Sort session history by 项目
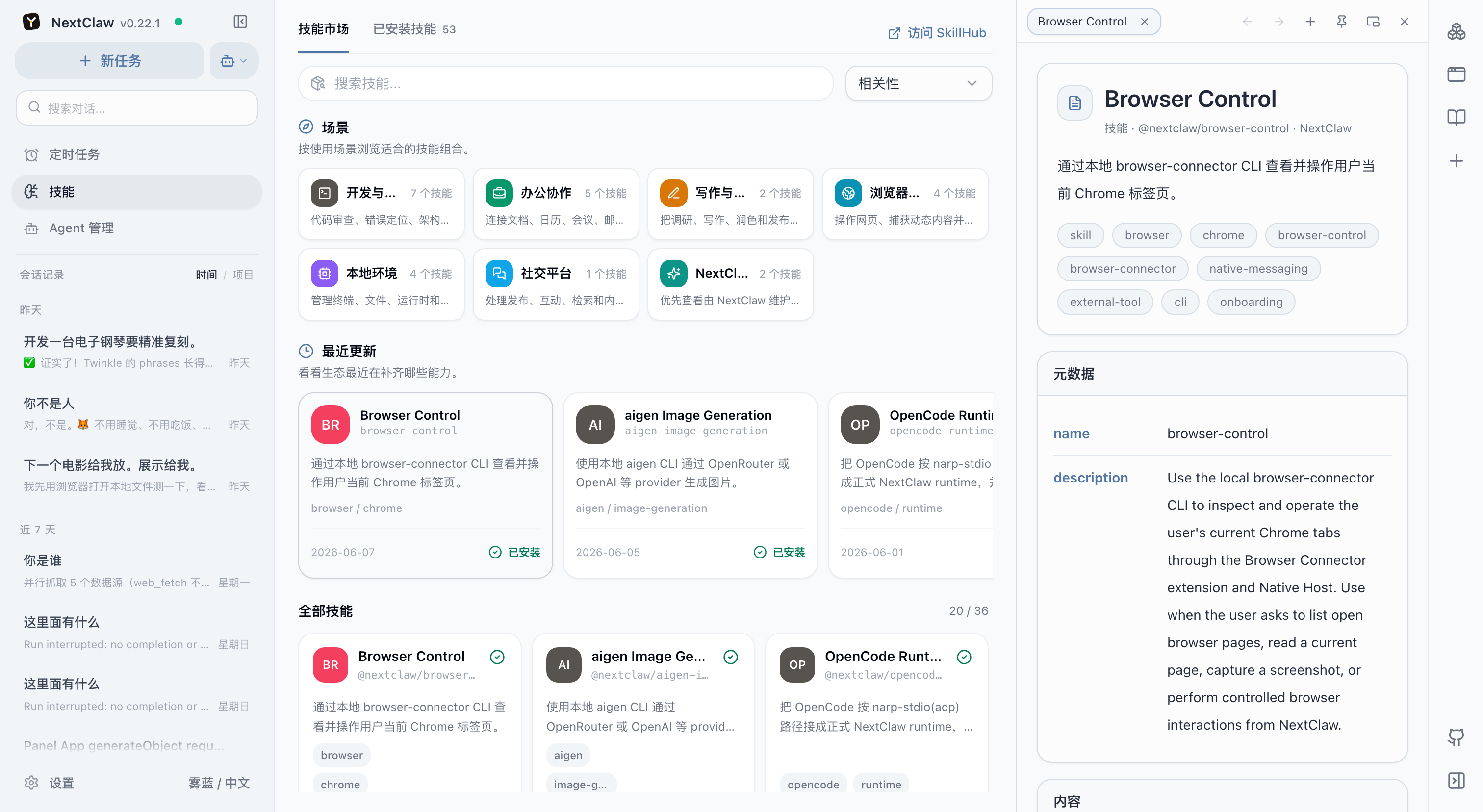Screen dimensions: 1483x812 point(242,275)
